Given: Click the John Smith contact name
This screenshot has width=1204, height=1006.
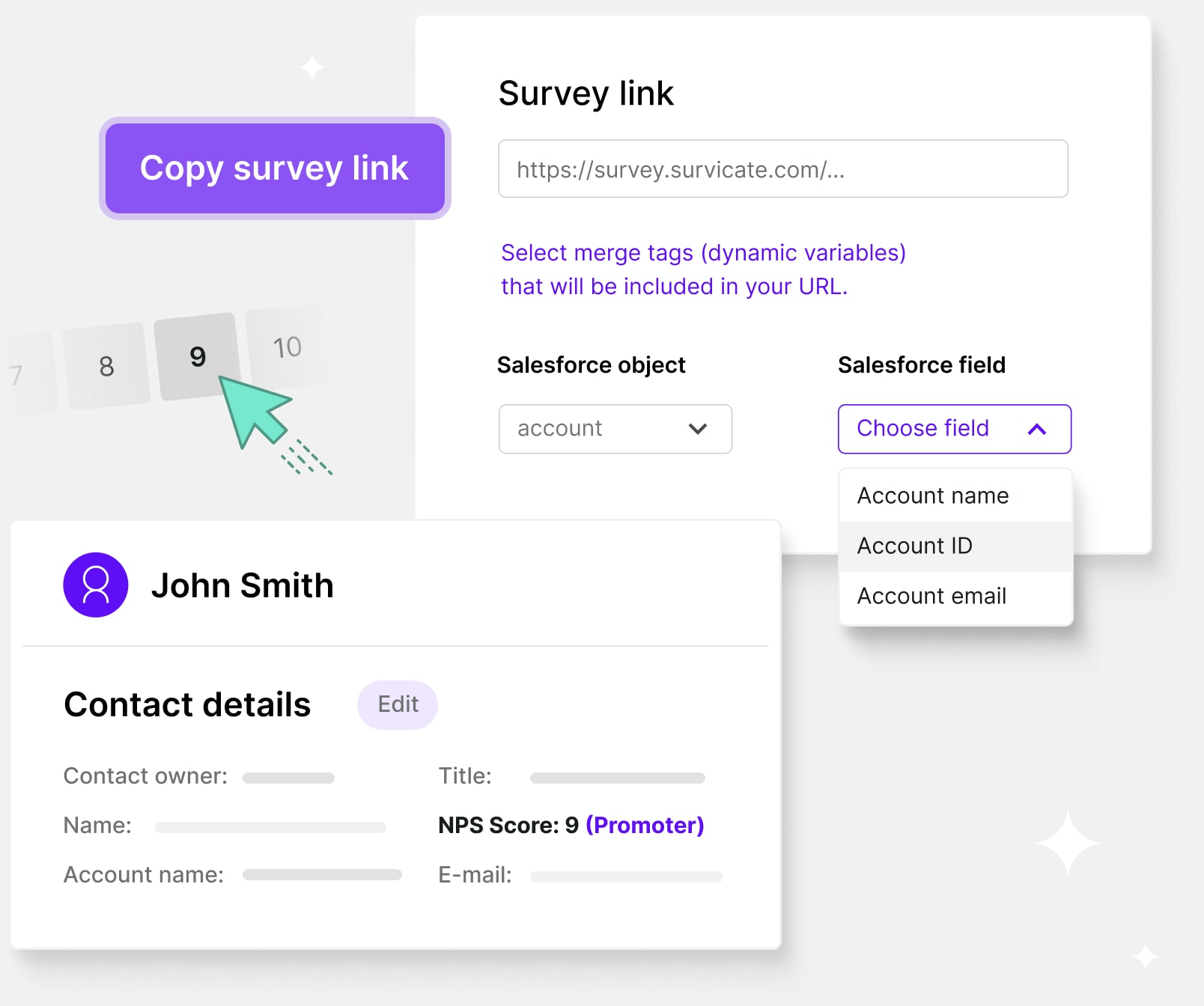Looking at the screenshot, I should pyautogui.click(x=243, y=585).
